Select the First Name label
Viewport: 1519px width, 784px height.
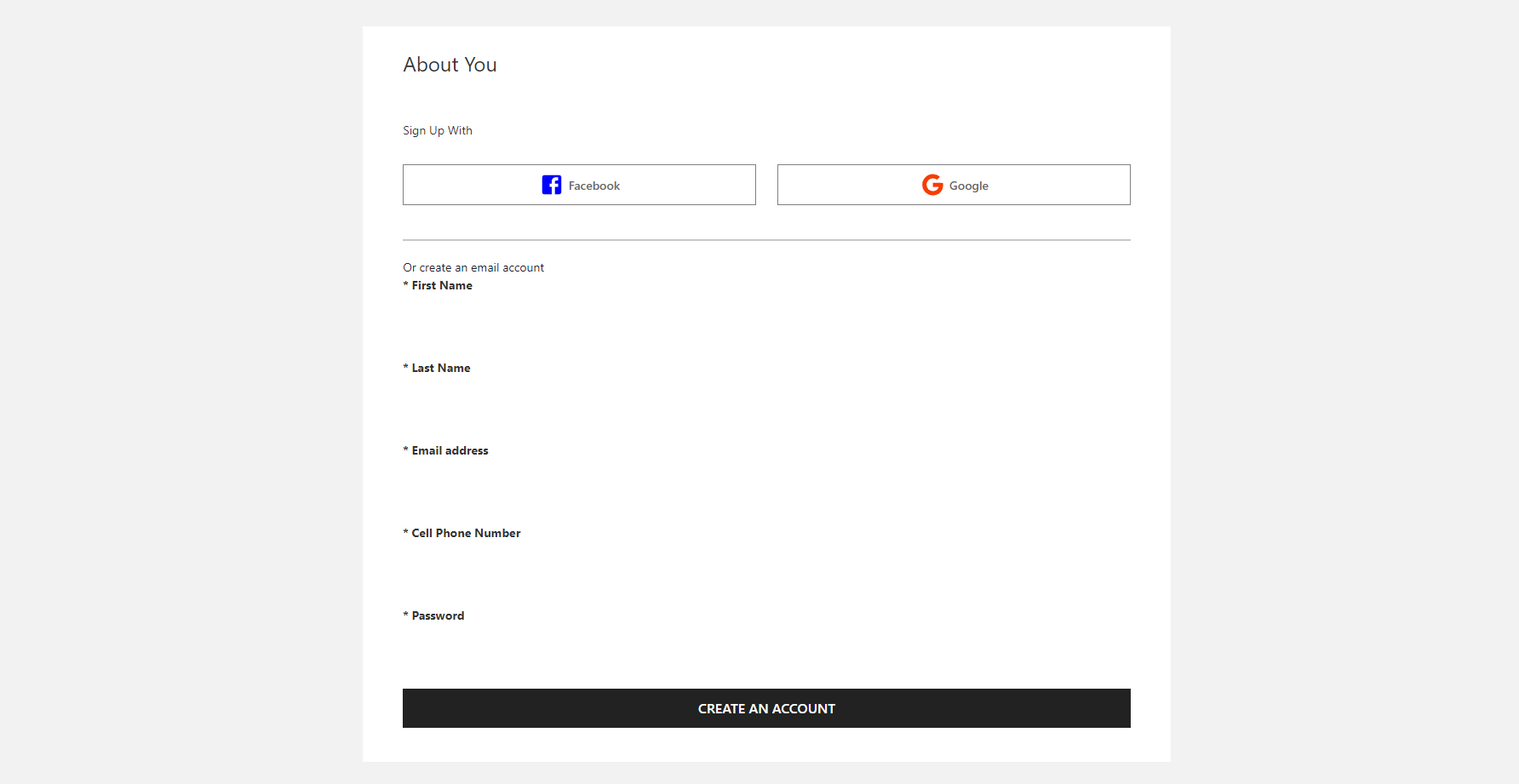tap(438, 285)
